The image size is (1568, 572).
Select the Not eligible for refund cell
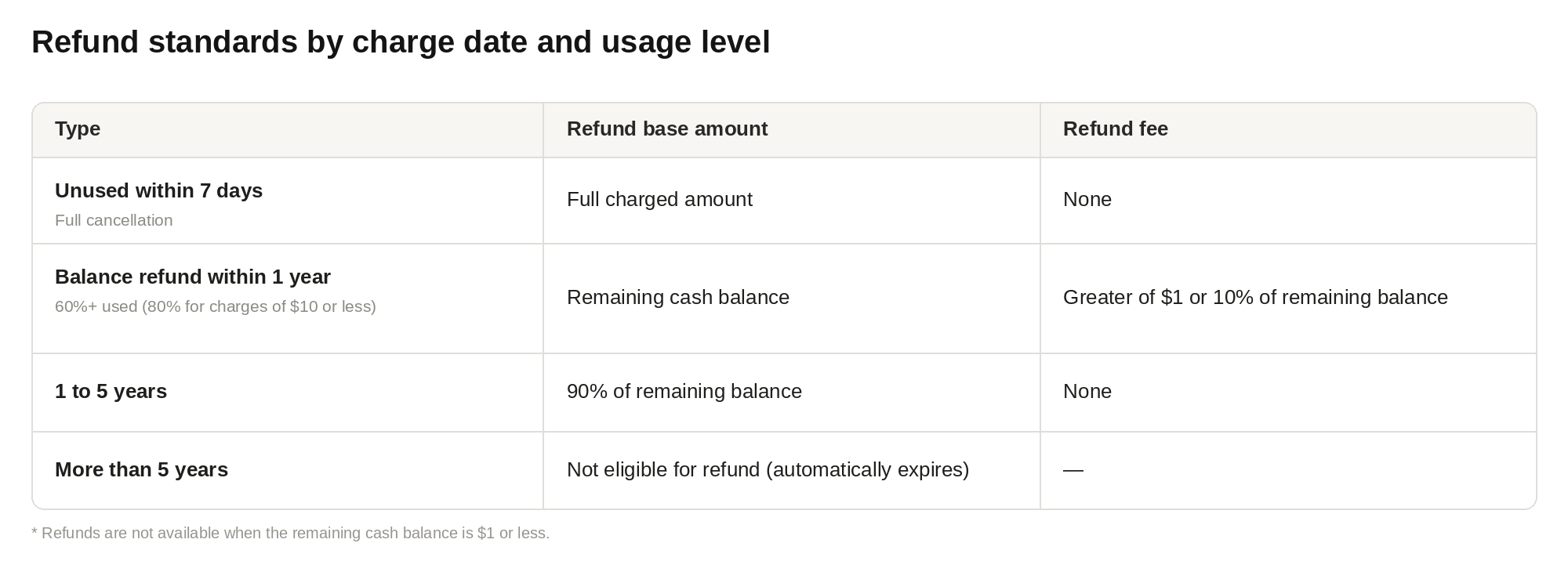pyautogui.click(x=768, y=469)
